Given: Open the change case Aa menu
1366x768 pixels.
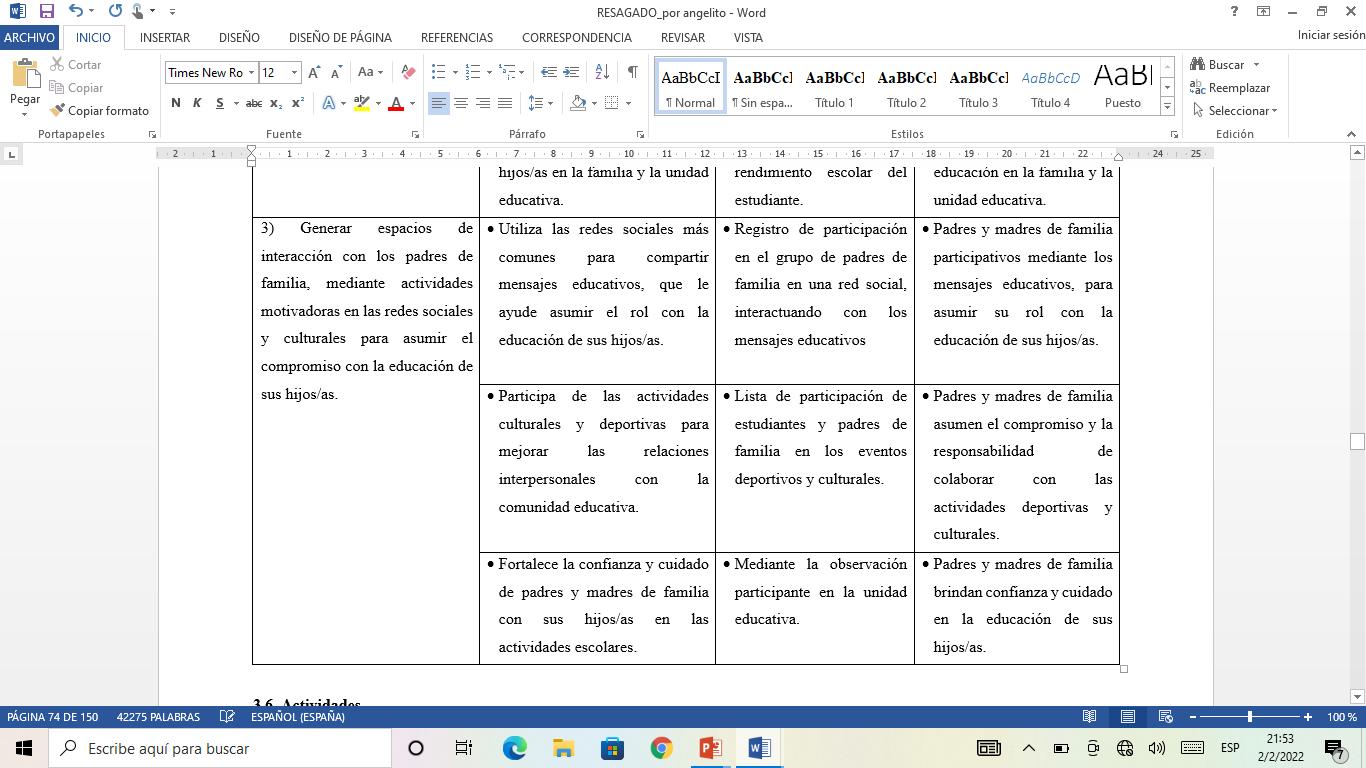Looking at the screenshot, I should (x=370, y=72).
